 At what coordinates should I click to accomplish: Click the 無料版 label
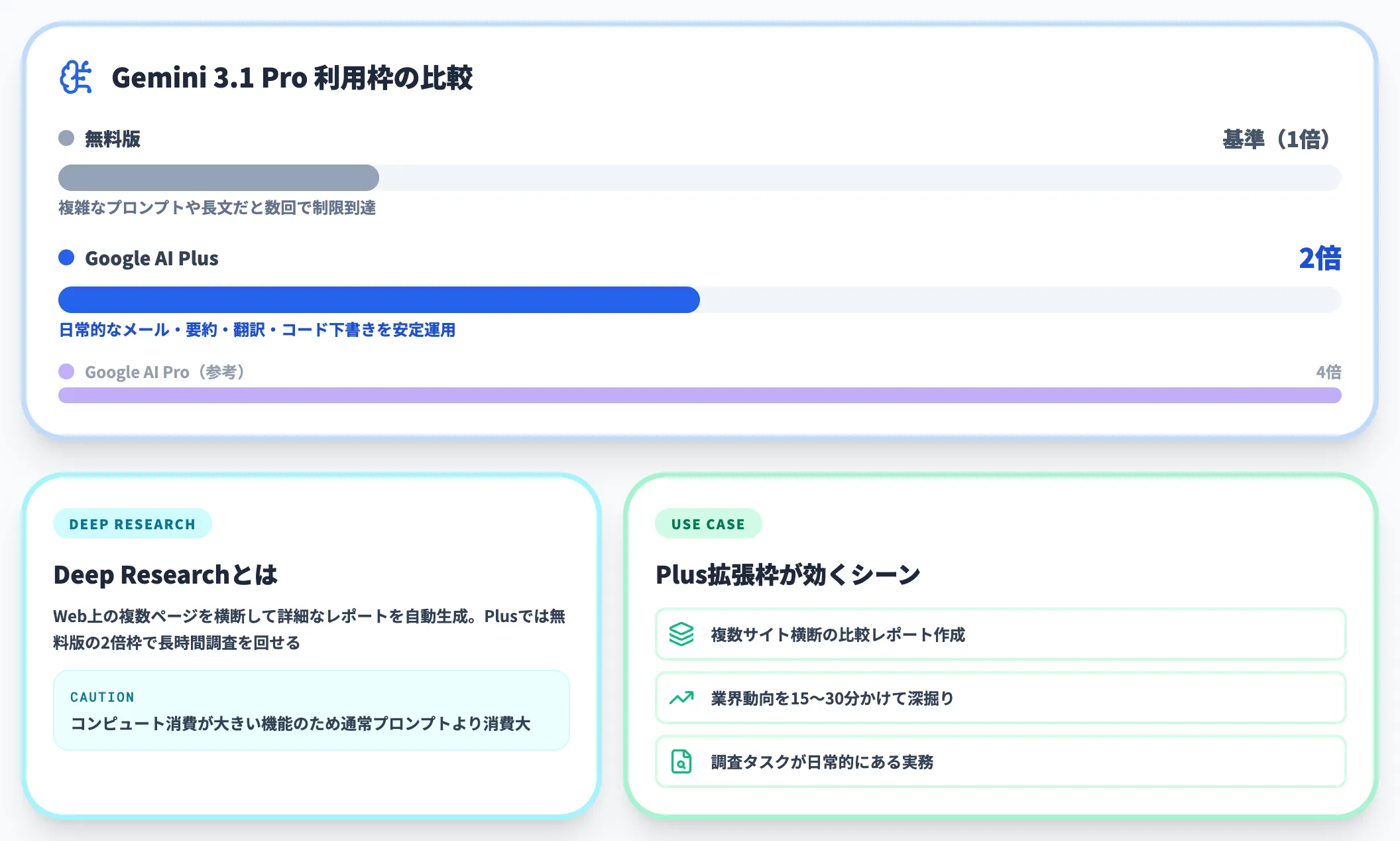(113, 139)
